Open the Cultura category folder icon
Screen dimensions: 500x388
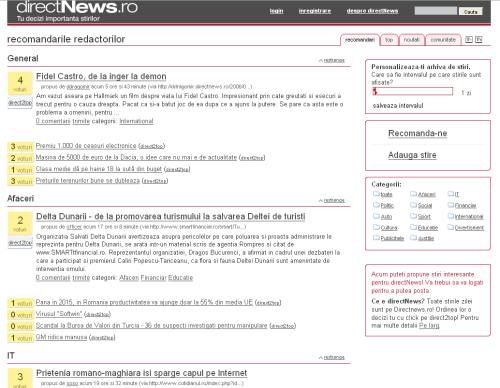point(376,227)
